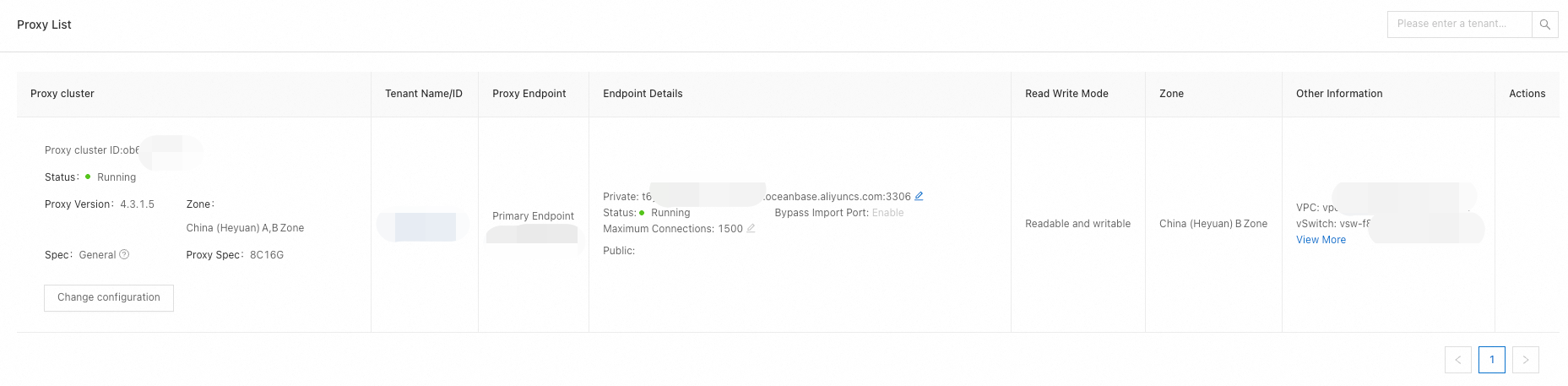Viewport: 1568px width, 386px height.
Task: Click the Tenant Name/ID column header
Action: tap(423, 94)
